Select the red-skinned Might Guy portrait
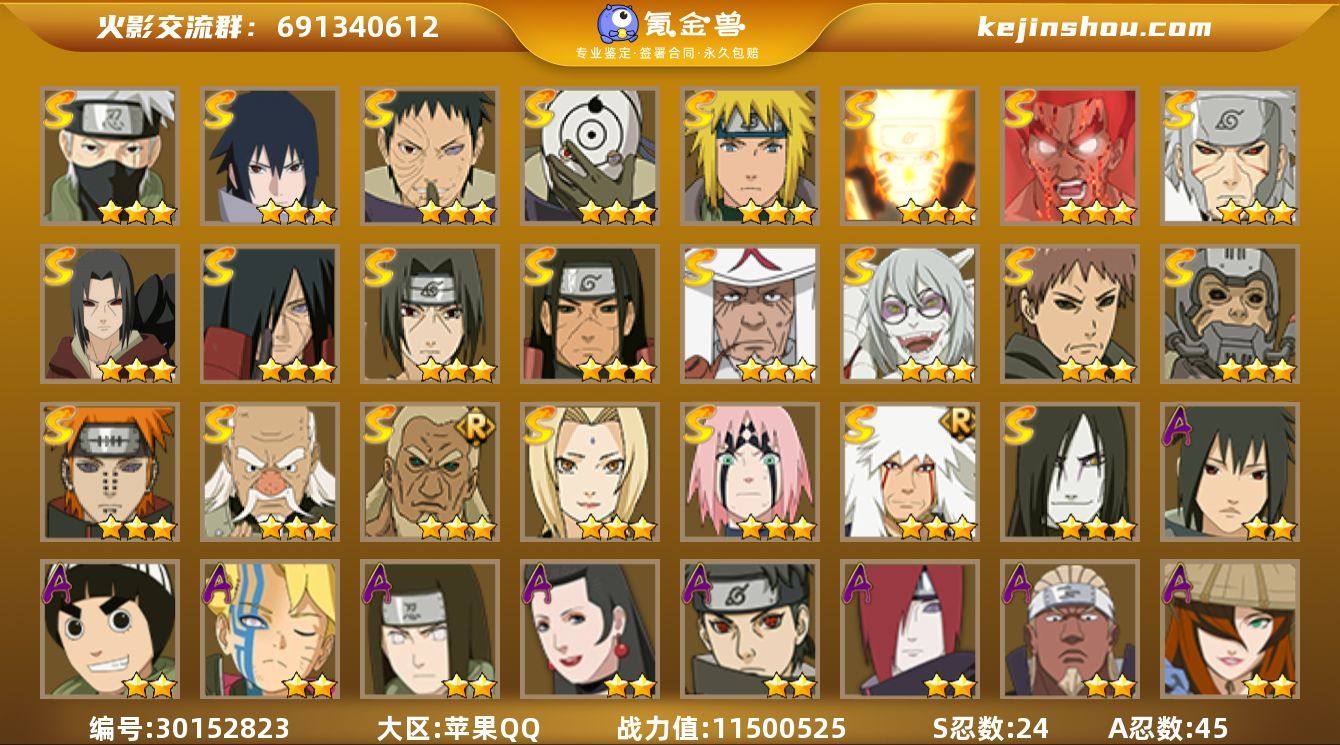Viewport: 1340px width, 745px height. [1069, 156]
